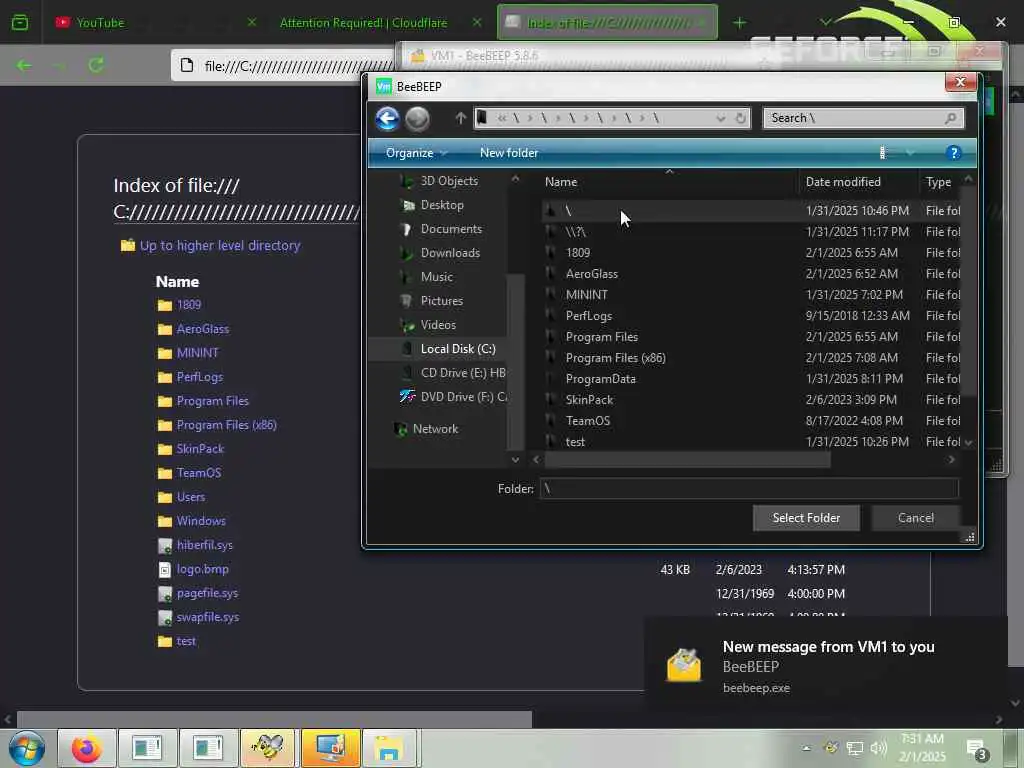Open hiberfil.sys link in browser listing

click(204, 545)
